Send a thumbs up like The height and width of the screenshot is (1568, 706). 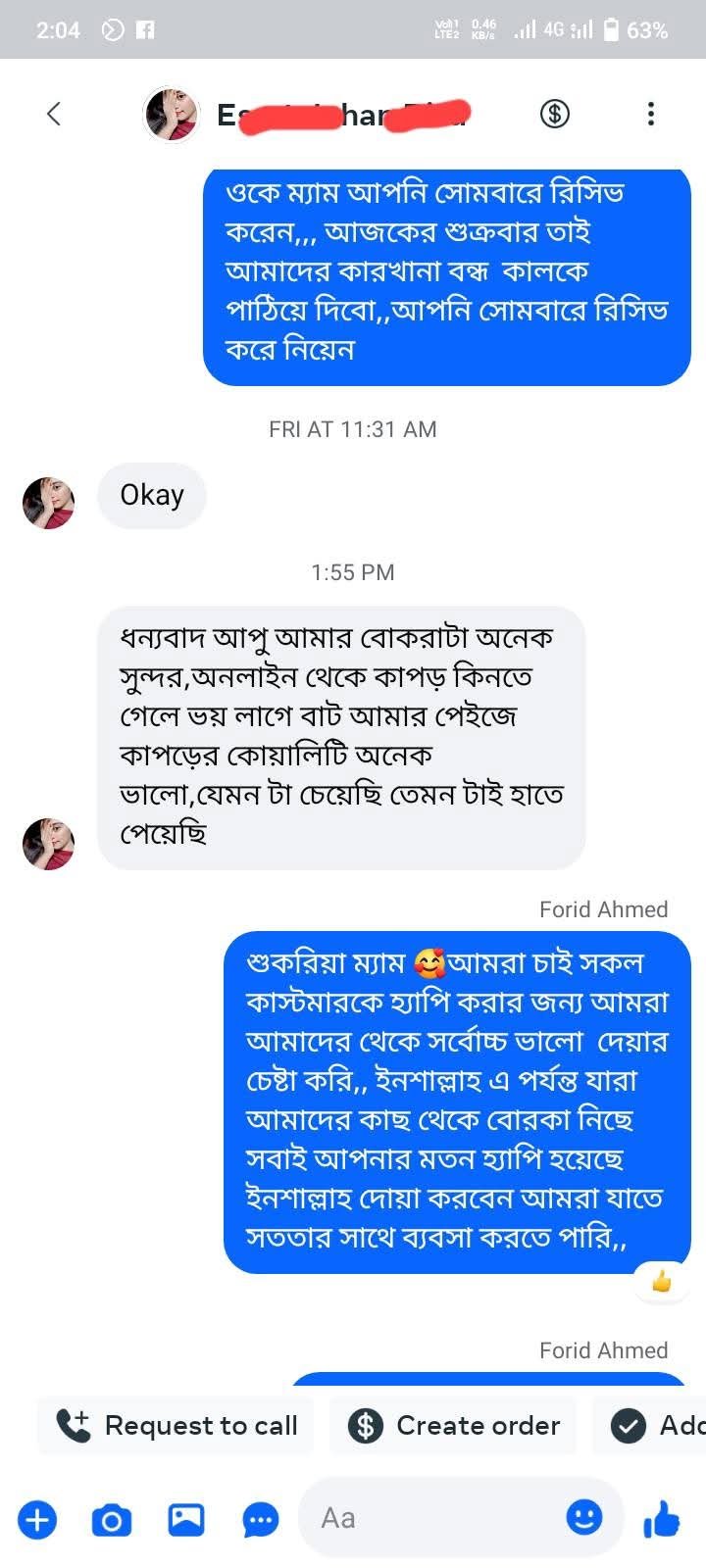click(x=662, y=1520)
